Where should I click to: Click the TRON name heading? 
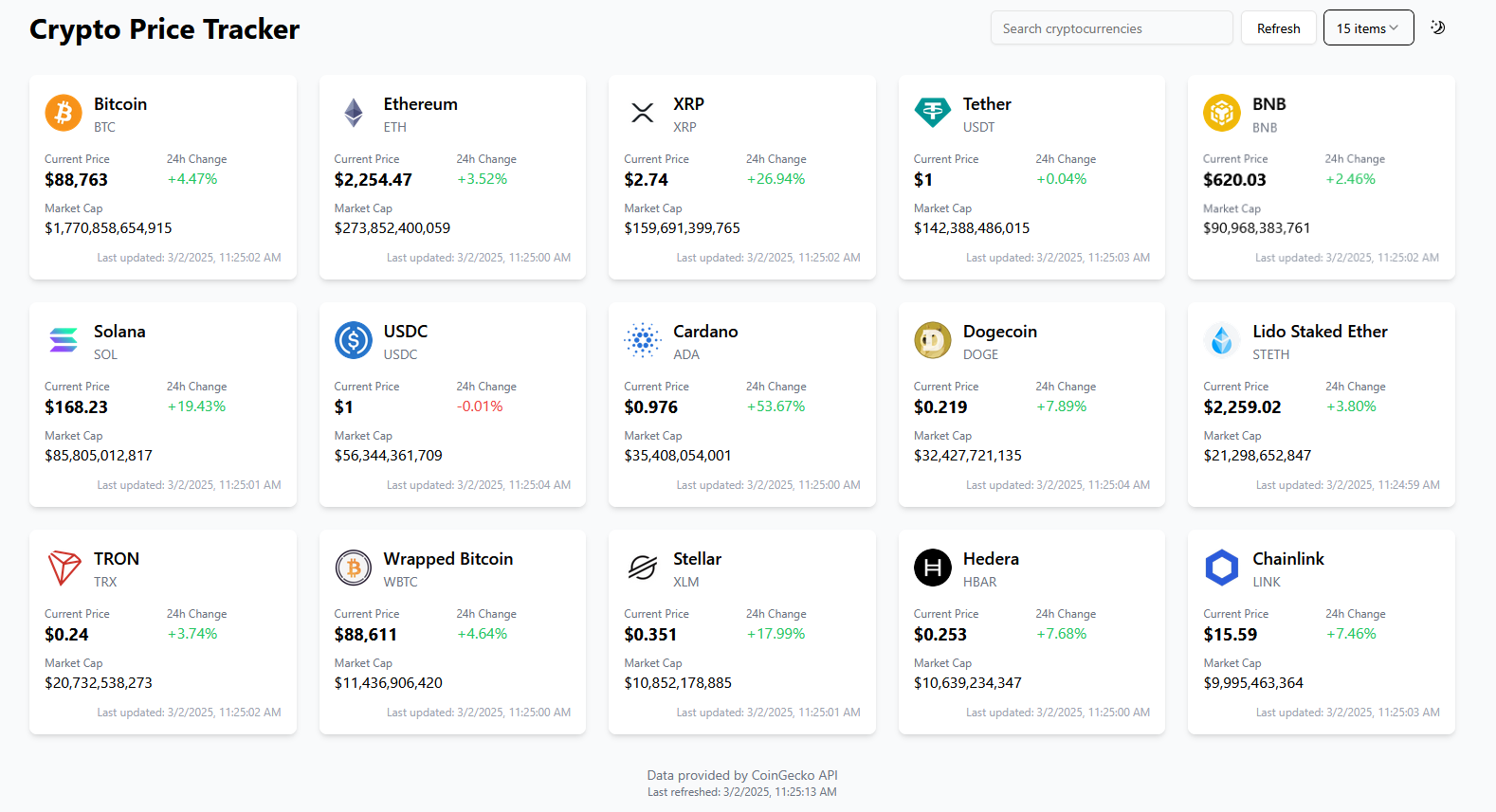coord(117,559)
